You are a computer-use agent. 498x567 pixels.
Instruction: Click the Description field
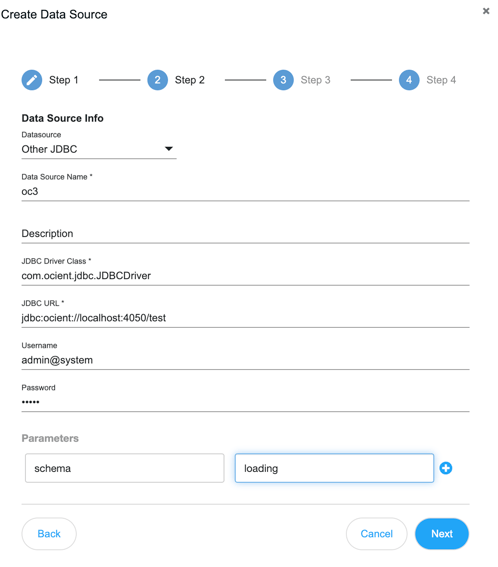tap(245, 234)
